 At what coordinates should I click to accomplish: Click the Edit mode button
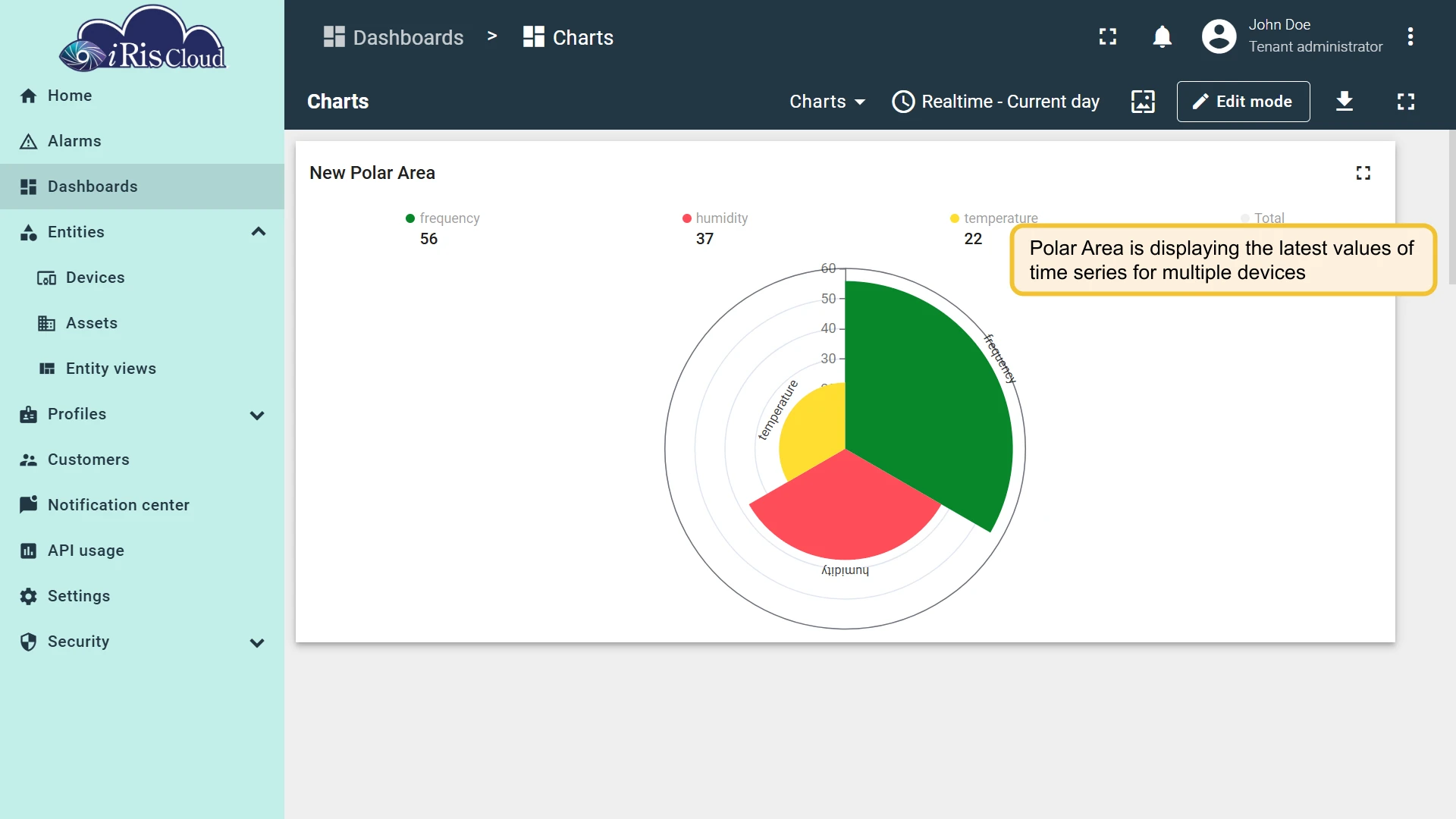pyautogui.click(x=1243, y=102)
